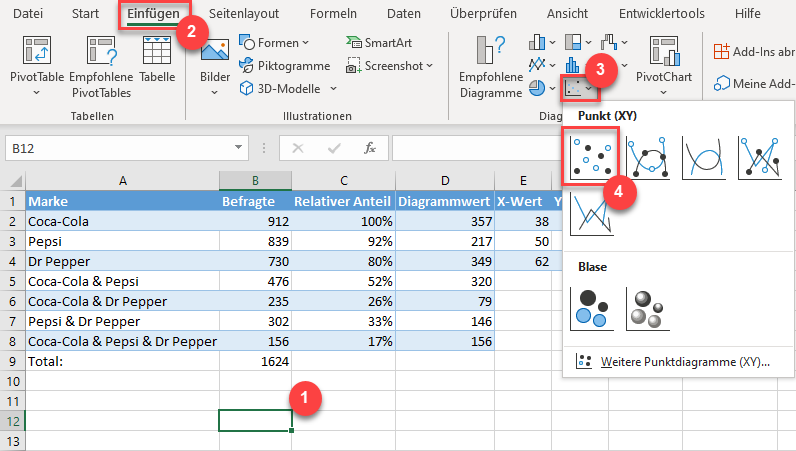Open the Bilder insert menu

click(x=215, y=66)
